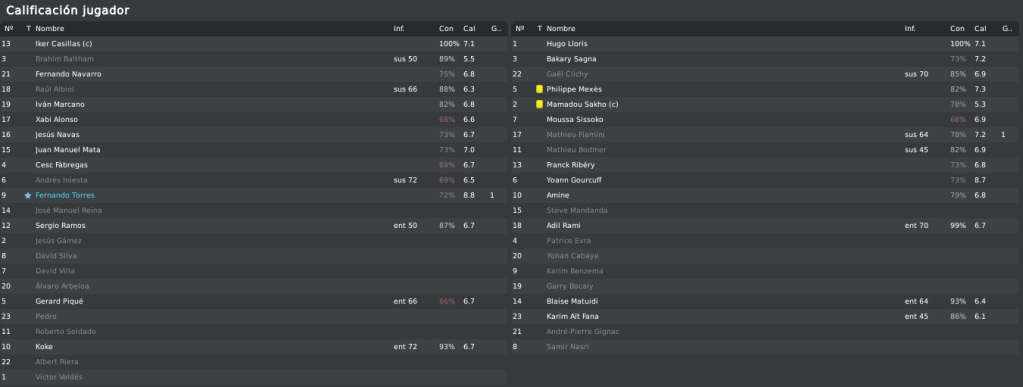Open Fernando Torres player link
The width and height of the screenshot is (1023, 387).
(65, 195)
